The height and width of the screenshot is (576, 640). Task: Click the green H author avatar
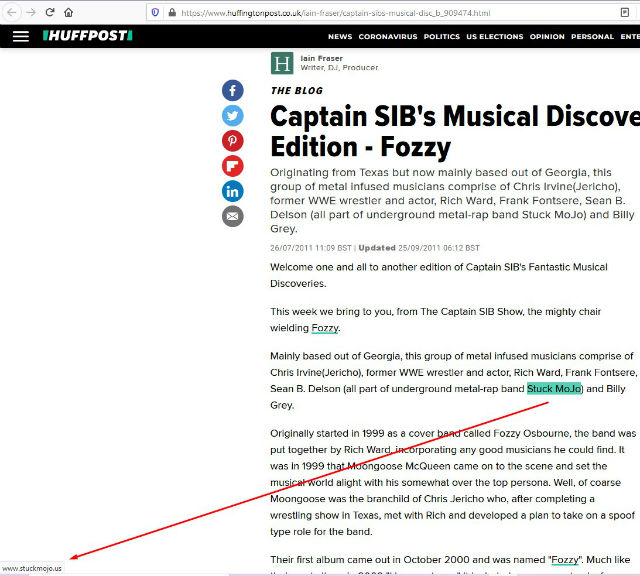tap(282, 63)
